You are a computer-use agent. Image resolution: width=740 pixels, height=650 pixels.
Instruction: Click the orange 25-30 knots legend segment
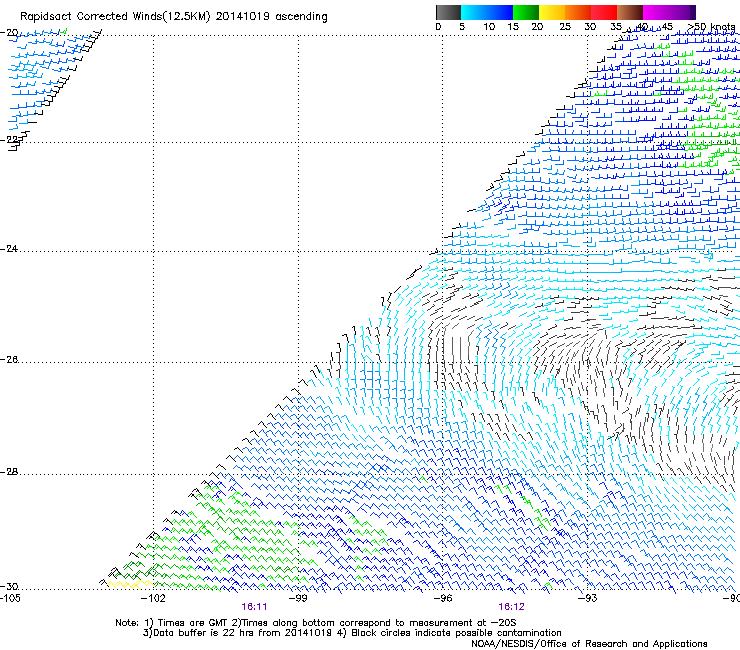tap(578, 12)
